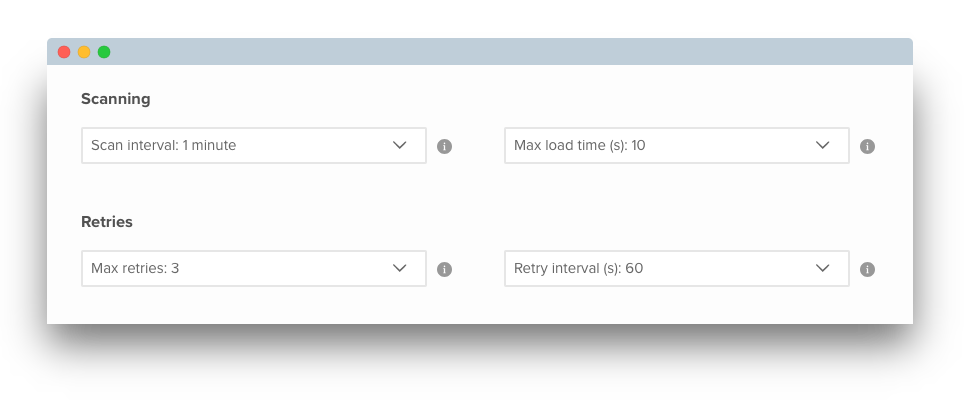
Task: Close the window using the red button
Action: tap(64, 52)
